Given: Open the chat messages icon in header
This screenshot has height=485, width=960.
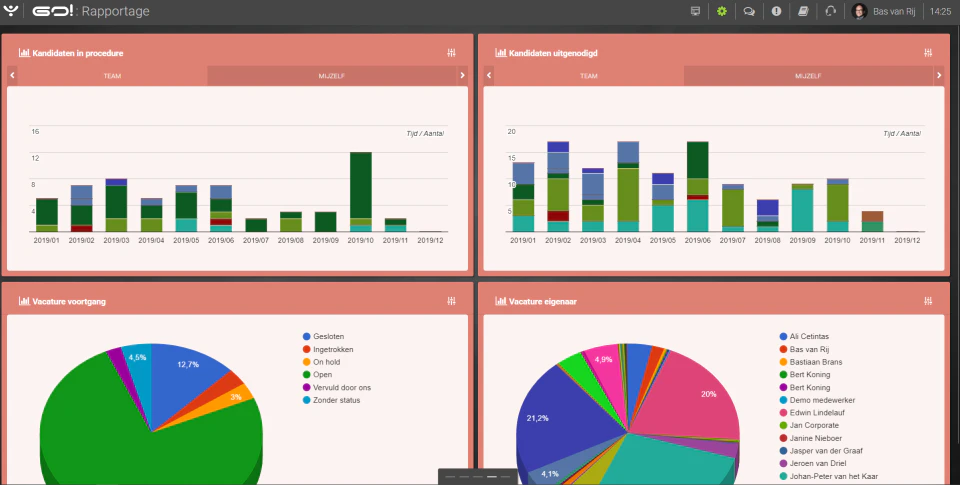Looking at the screenshot, I should coord(749,11).
